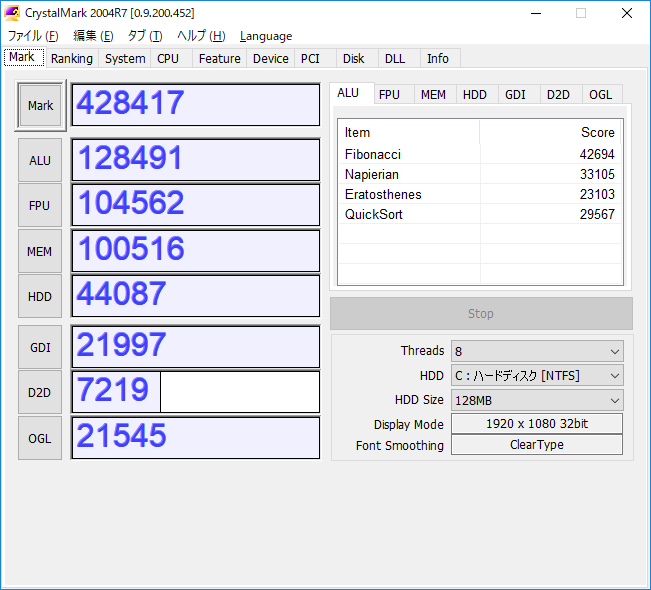Select the Eratosthenes row

coord(480,194)
